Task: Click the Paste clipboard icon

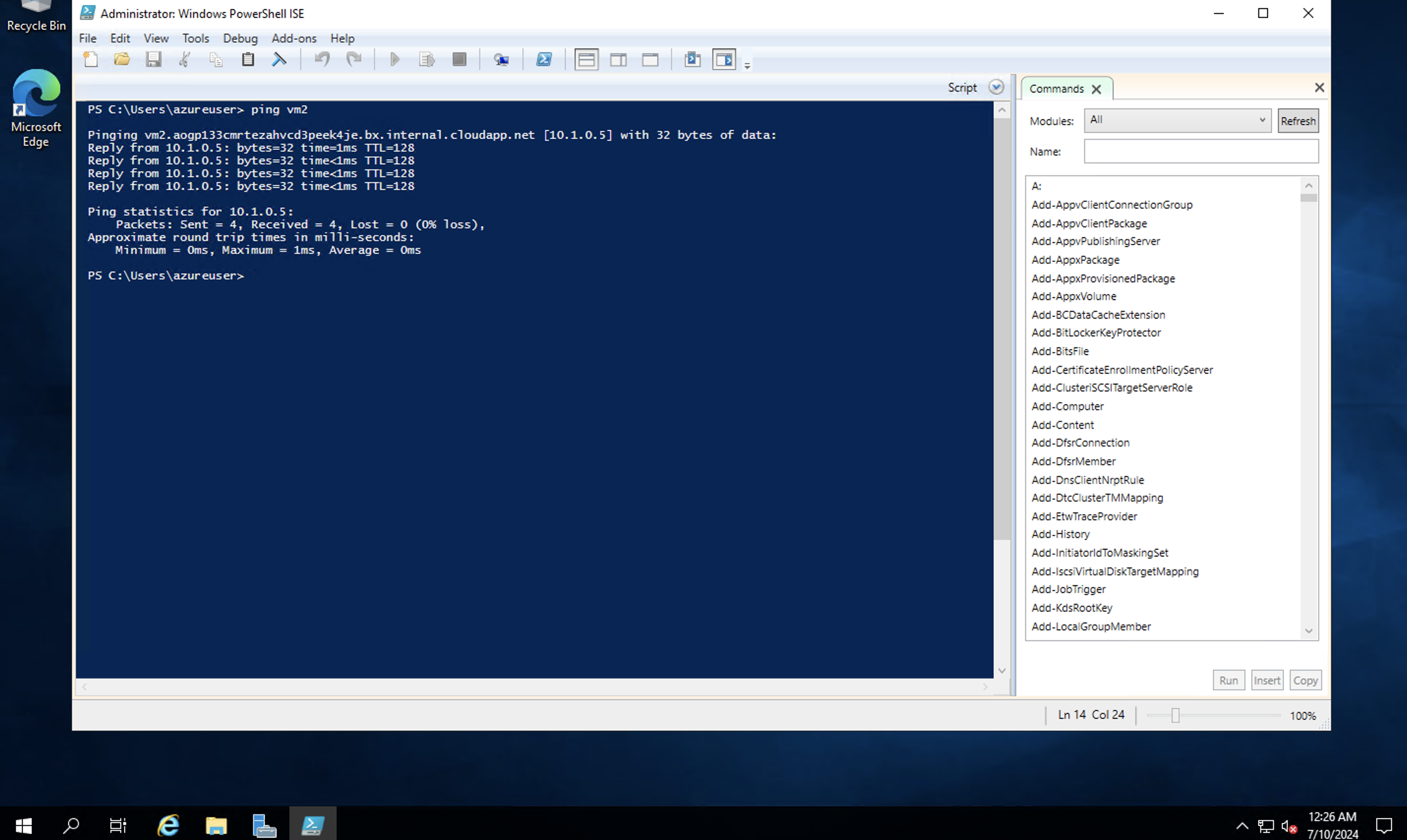Action: tap(248, 60)
